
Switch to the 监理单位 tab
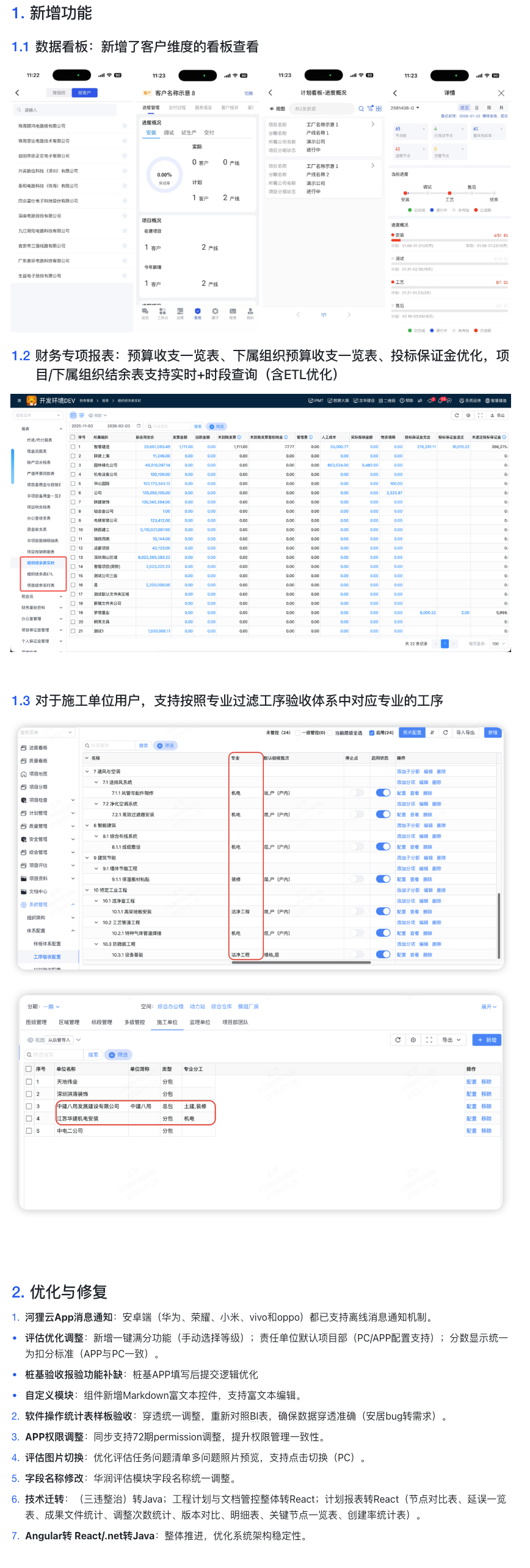(x=200, y=1022)
